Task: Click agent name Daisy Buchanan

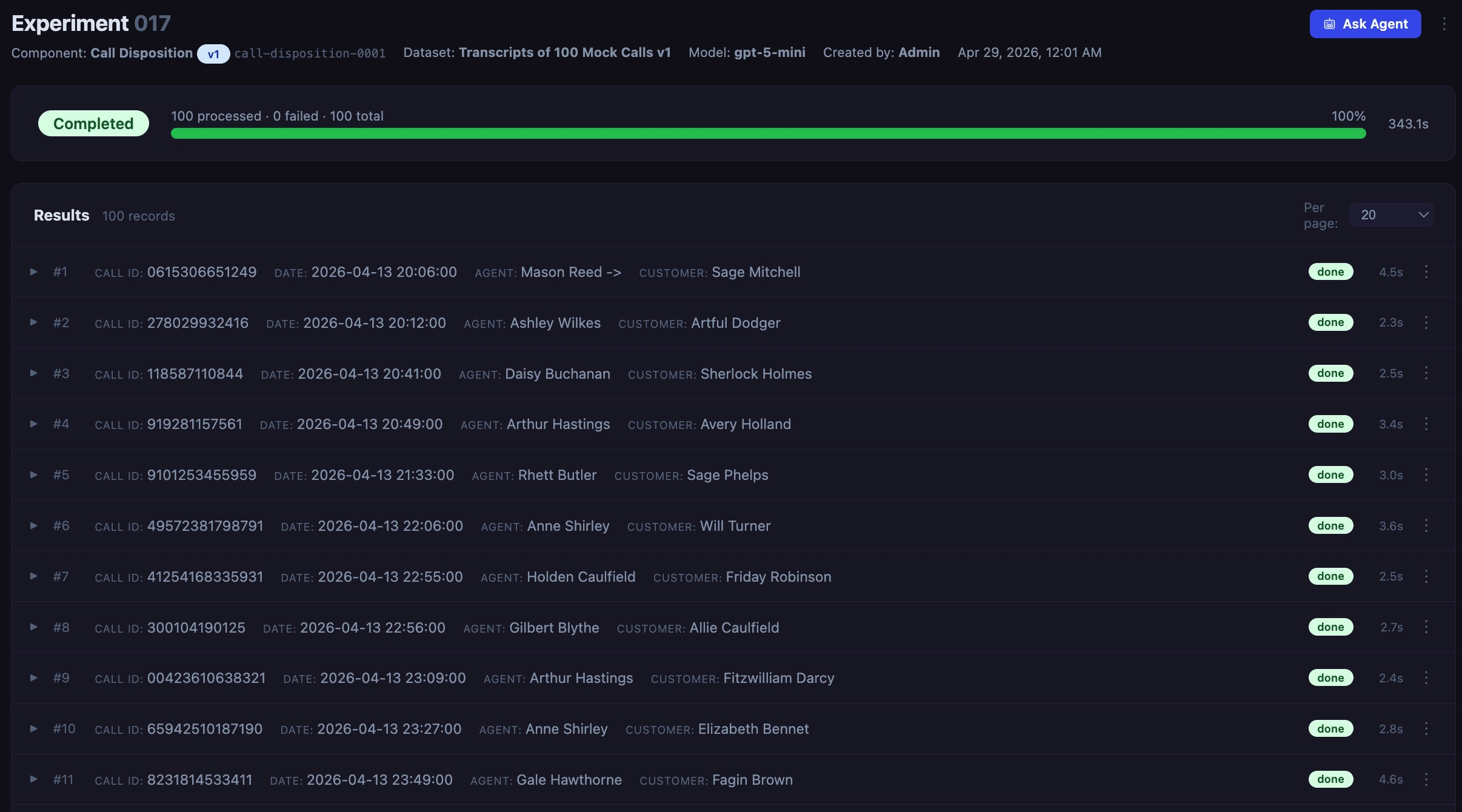Action: tap(558, 374)
